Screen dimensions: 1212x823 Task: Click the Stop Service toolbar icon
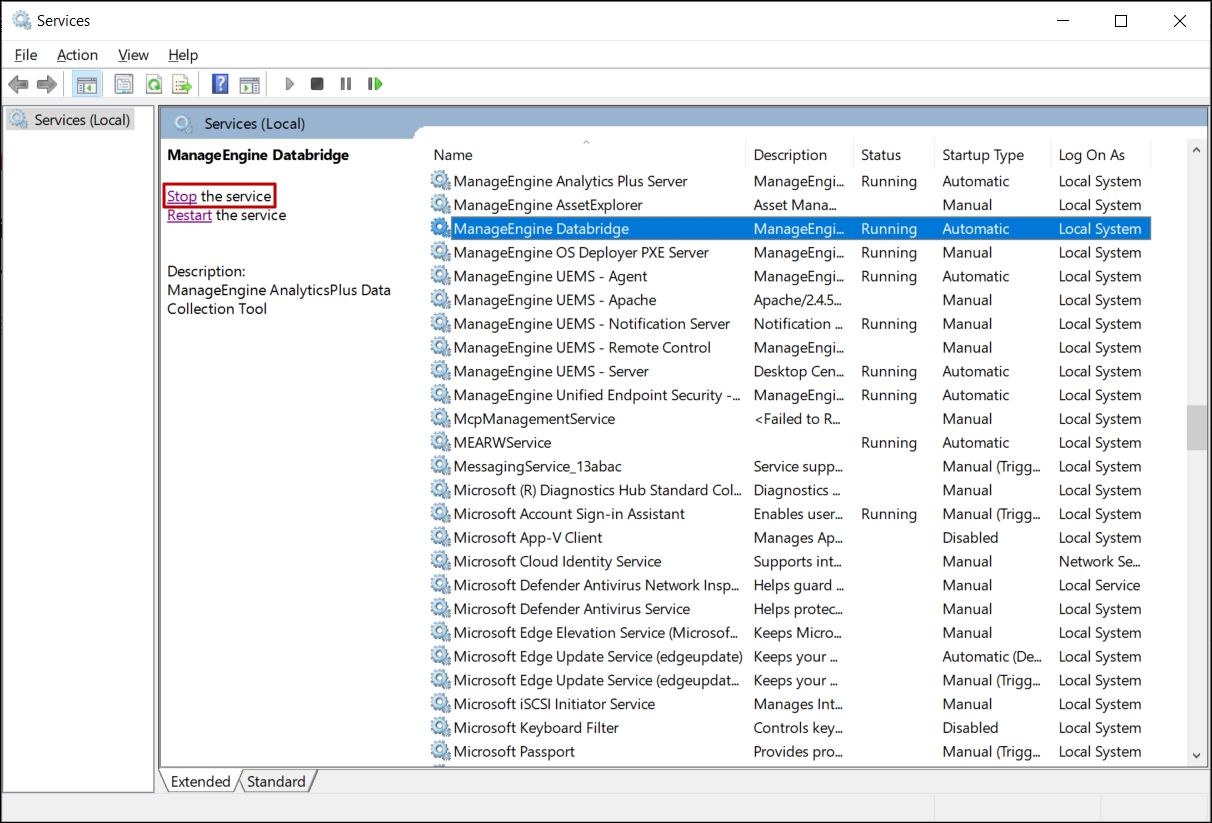(317, 84)
